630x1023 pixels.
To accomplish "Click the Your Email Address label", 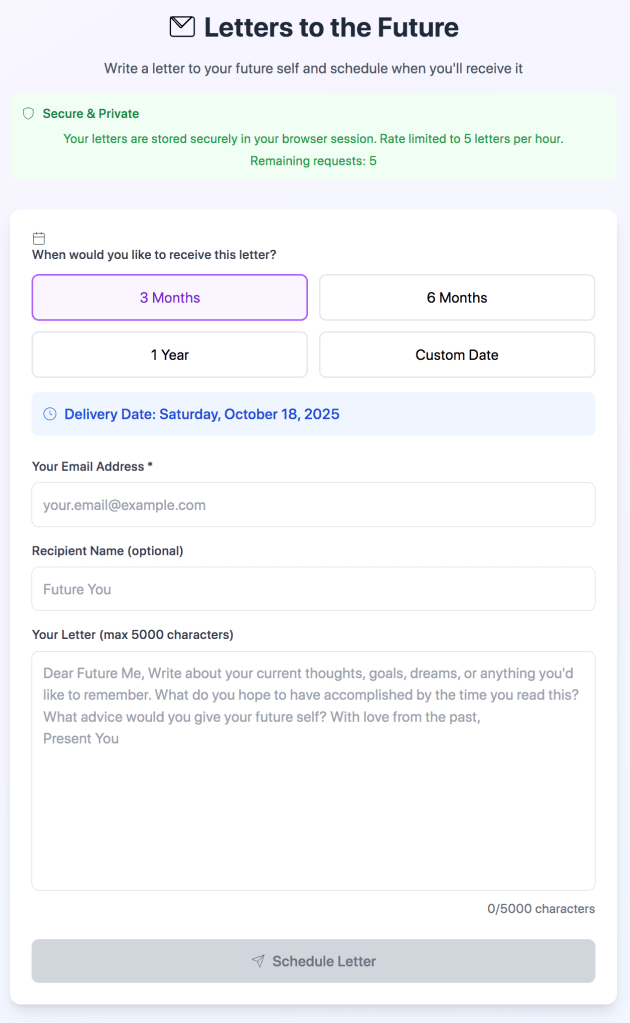I will tap(92, 467).
